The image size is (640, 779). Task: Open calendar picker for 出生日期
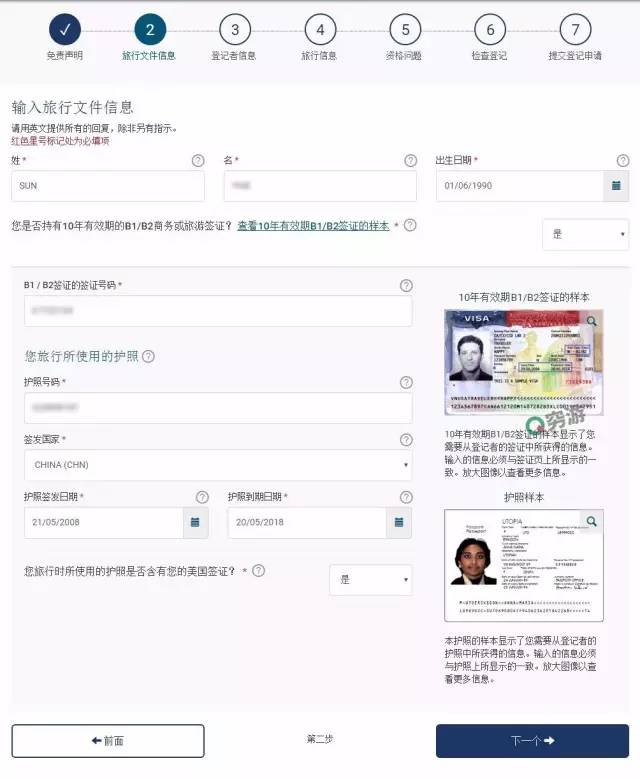point(616,186)
